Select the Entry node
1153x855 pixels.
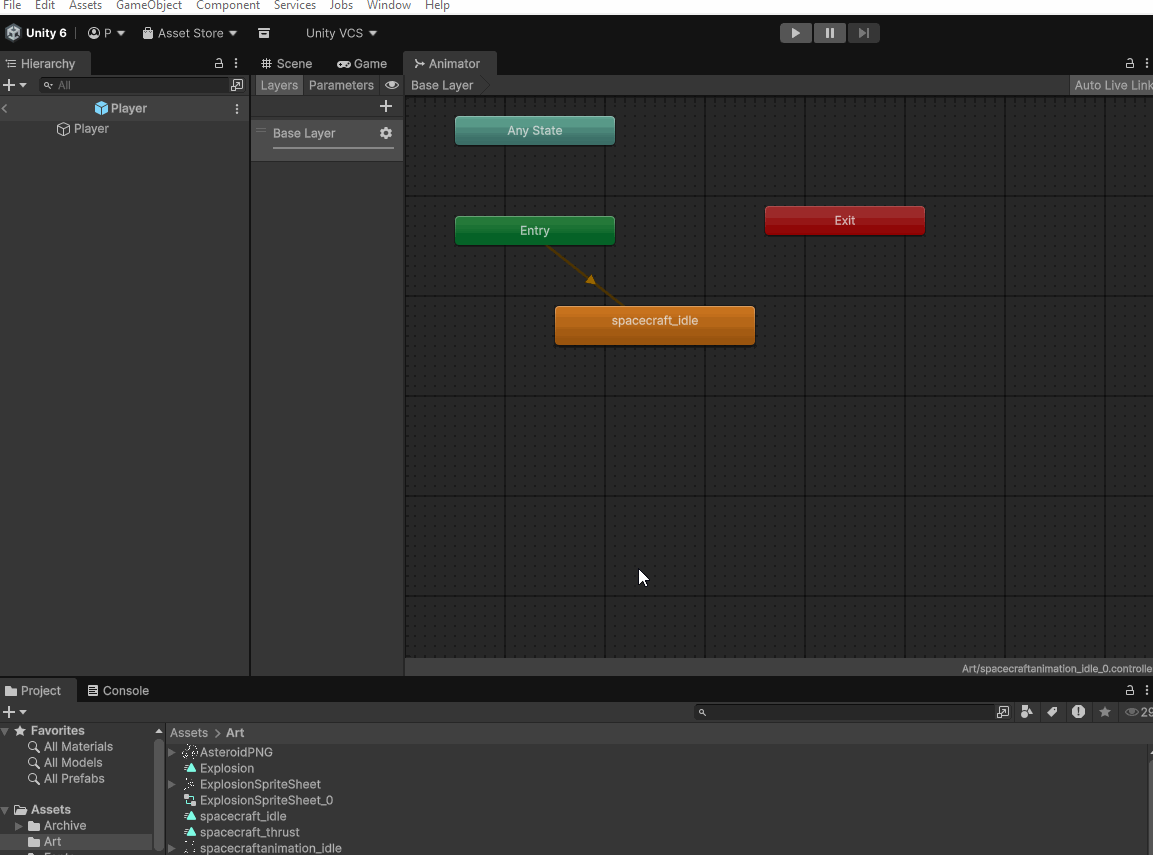coord(535,231)
